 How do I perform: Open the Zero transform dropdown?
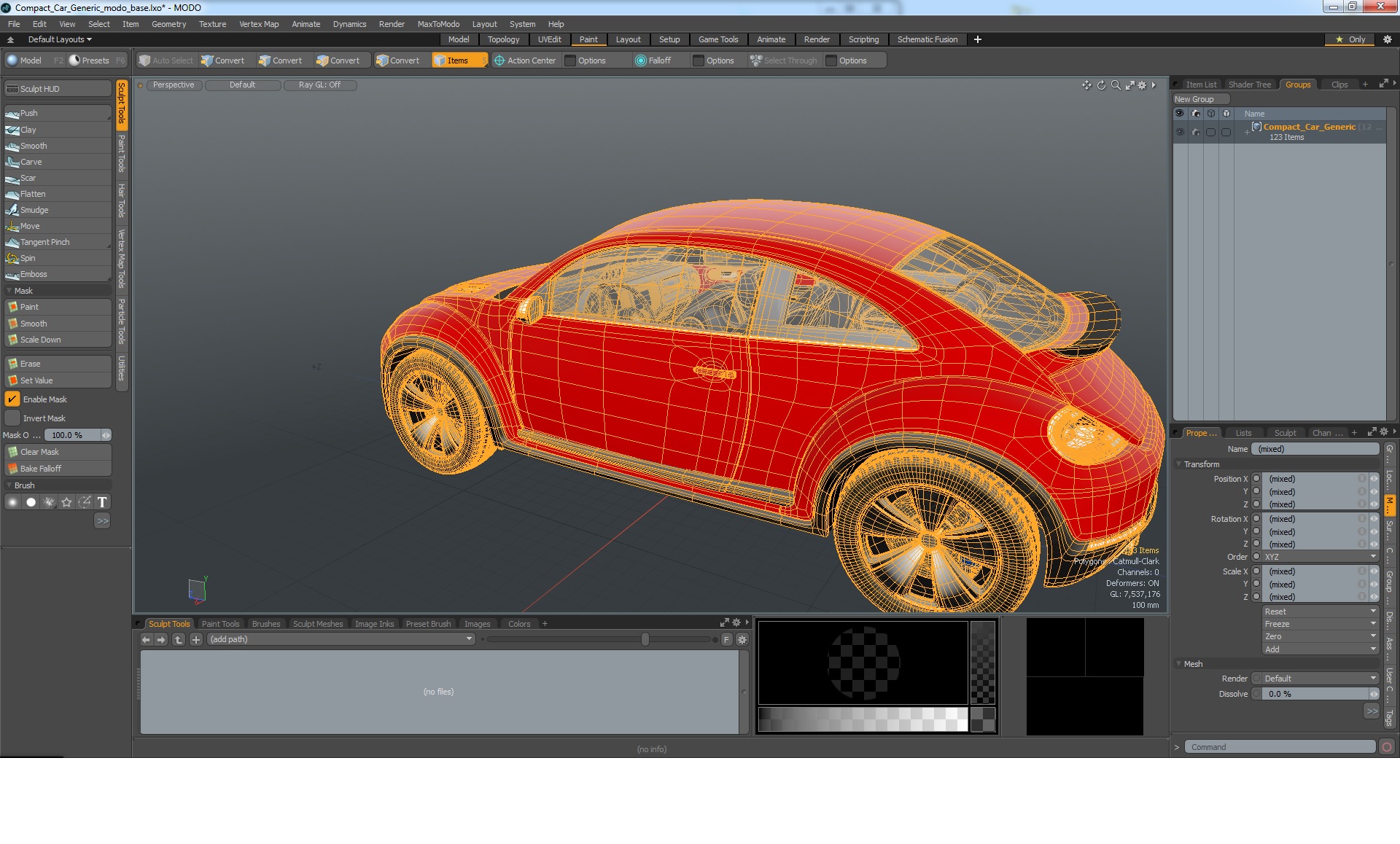pyautogui.click(x=1320, y=636)
